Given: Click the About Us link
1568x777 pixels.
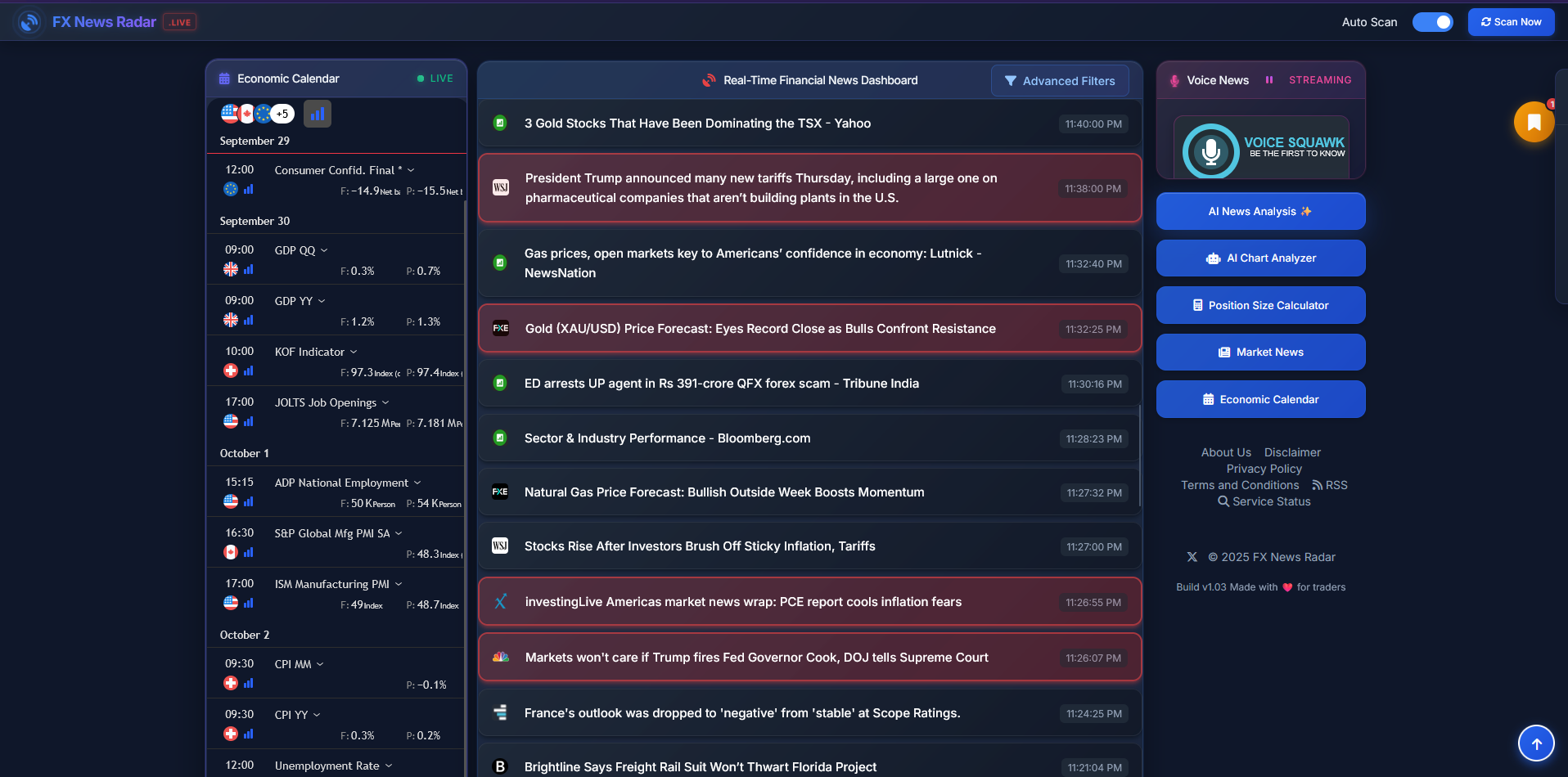Looking at the screenshot, I should [1226, 452].
